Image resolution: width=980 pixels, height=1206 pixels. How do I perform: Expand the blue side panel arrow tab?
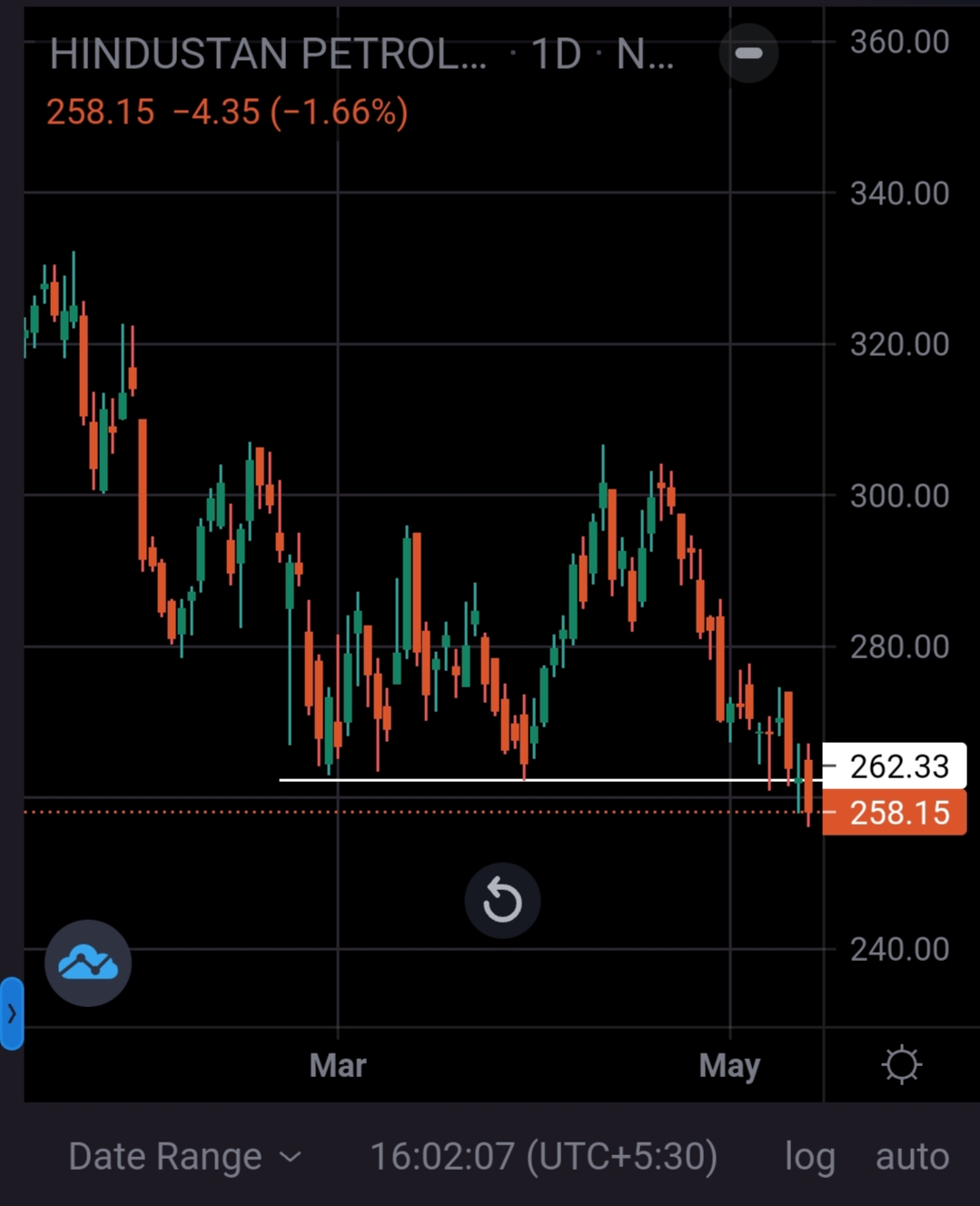pyautogui.click(x=12, y=1013)
